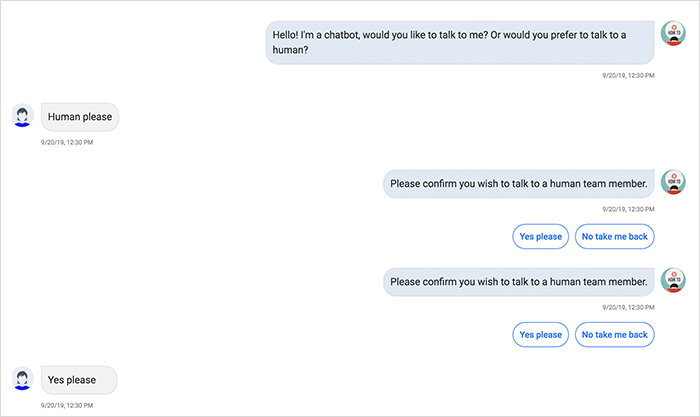This screenshot has width=700, height=417.
Task: Click the timestamp below the user's "Yes please"
Action: click(x=67, y=405)
